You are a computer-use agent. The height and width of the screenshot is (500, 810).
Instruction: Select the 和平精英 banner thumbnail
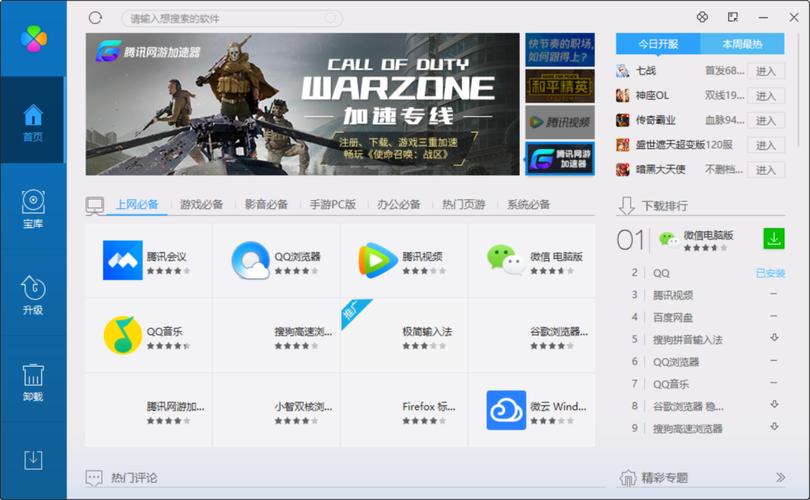pyautogui.click(x=559, y=87)
